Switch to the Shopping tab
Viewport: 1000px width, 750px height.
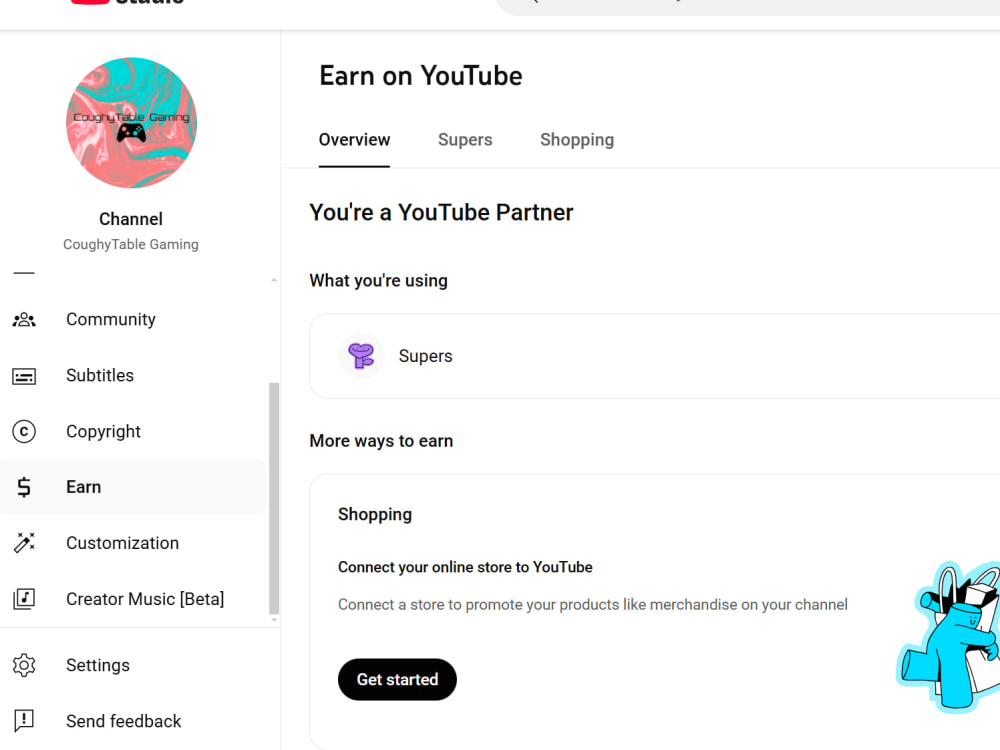pos(577,140)
